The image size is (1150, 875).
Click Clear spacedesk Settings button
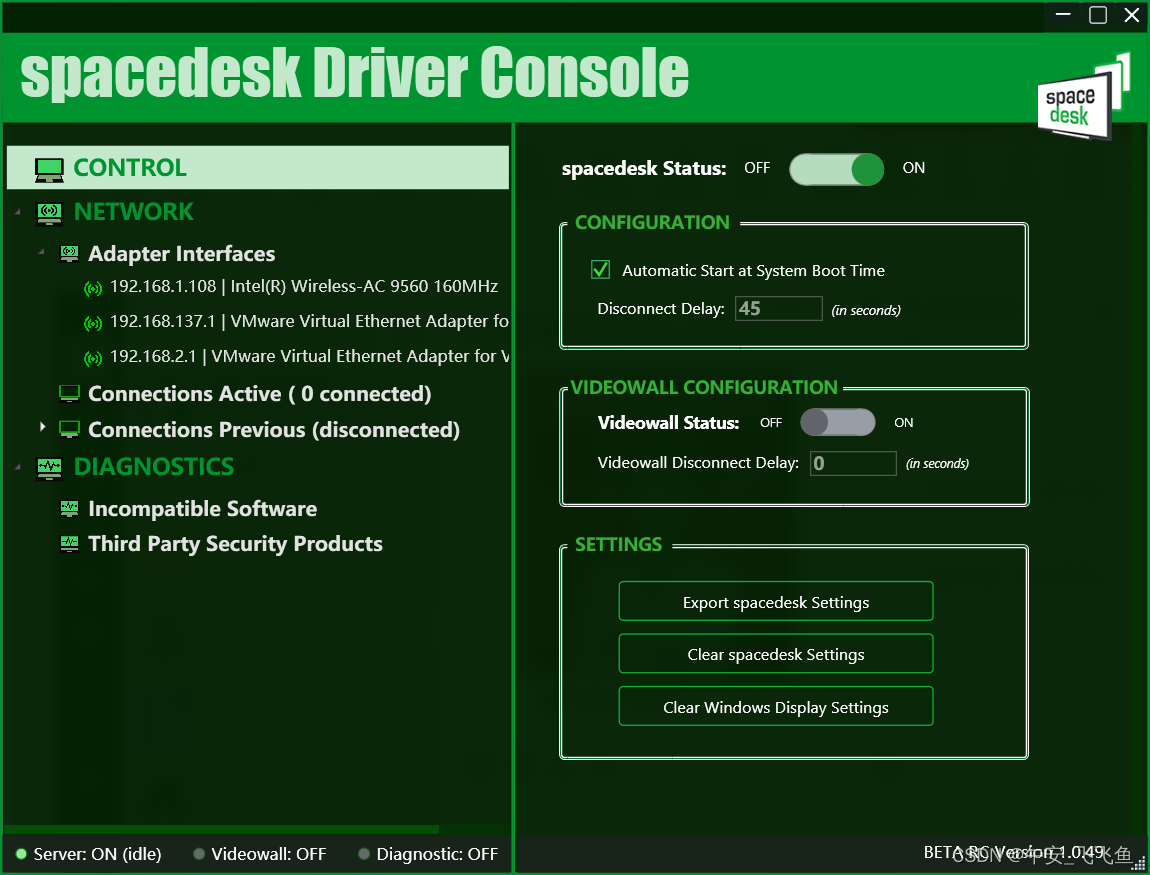pos(776,653)
